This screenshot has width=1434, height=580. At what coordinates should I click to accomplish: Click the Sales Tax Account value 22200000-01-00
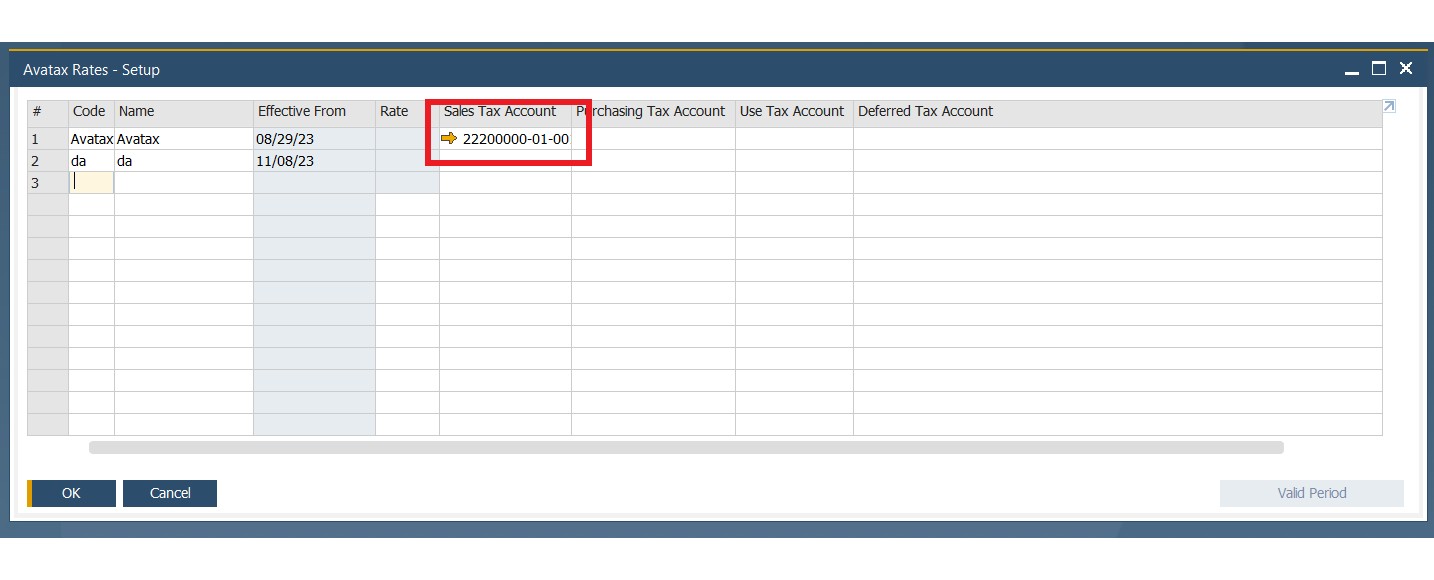[x=516, y=139]
